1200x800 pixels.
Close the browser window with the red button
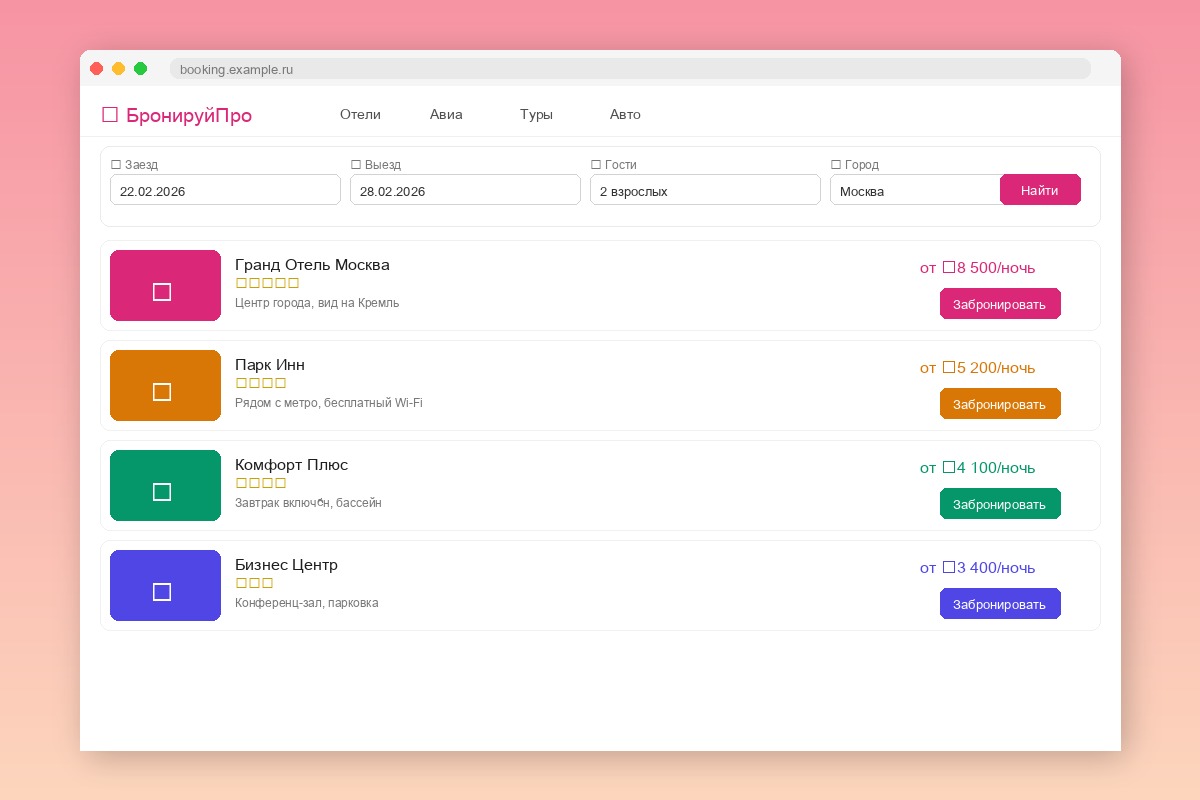click(97, 69)
